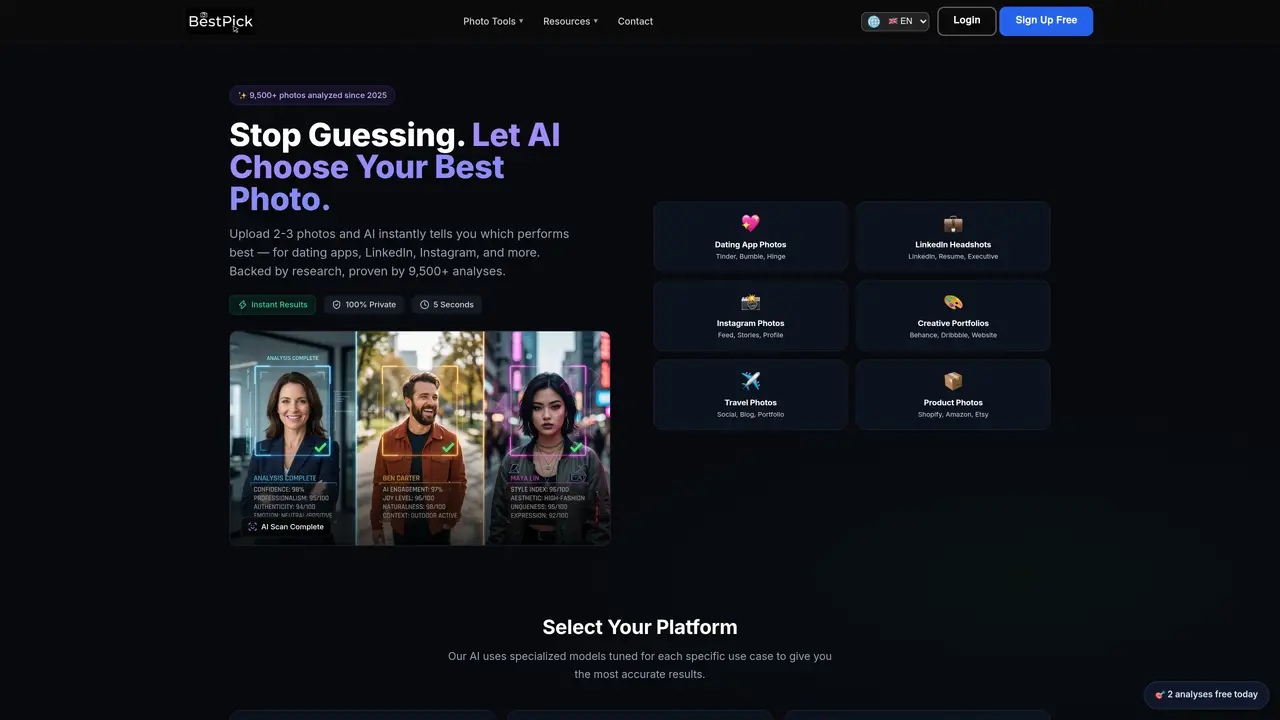
Task: Open the EN language selector
Action: pos(895,21)
